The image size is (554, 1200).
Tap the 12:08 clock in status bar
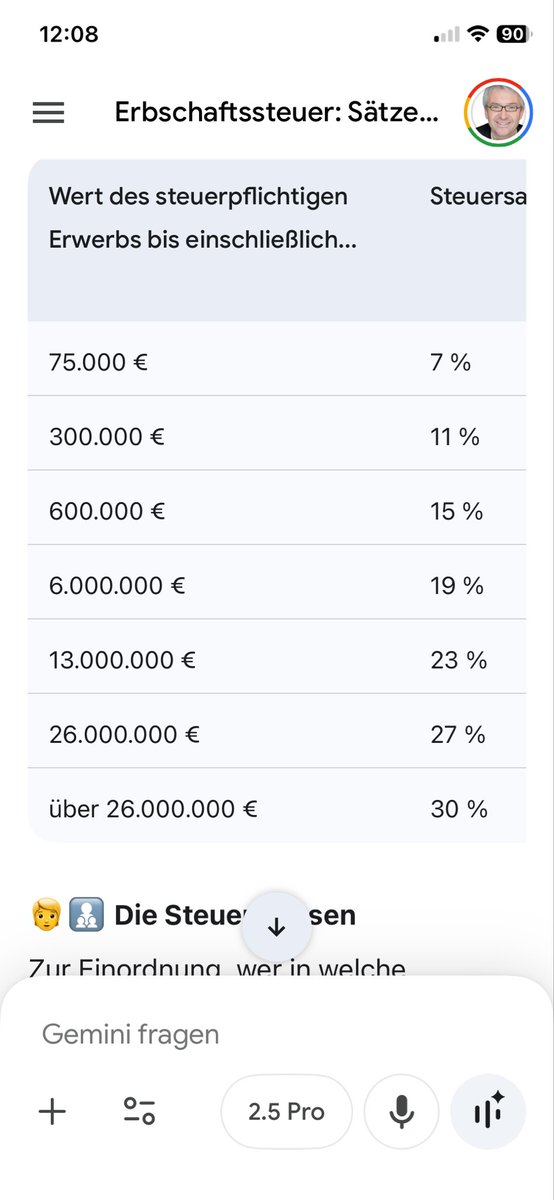click(x=69, y=34)
